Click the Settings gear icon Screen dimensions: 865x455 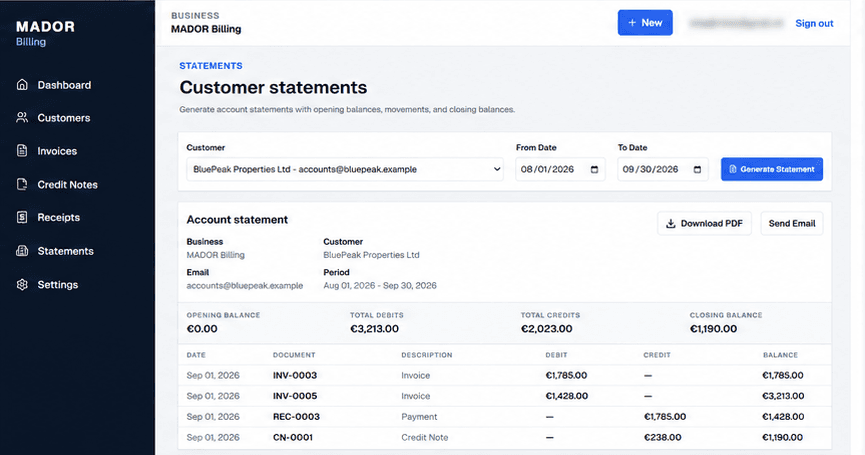(22, 285)
